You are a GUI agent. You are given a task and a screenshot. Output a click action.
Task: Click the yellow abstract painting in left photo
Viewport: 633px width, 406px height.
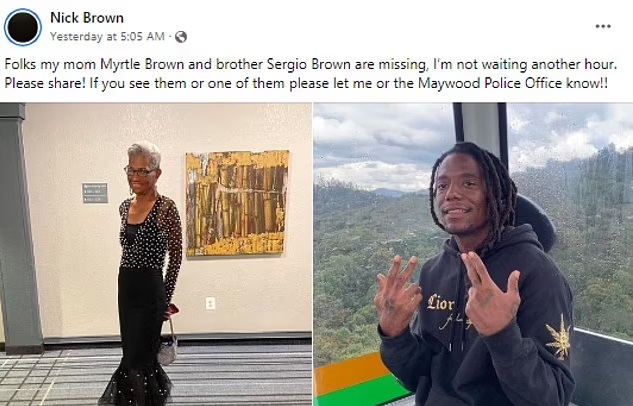point(237,203)
